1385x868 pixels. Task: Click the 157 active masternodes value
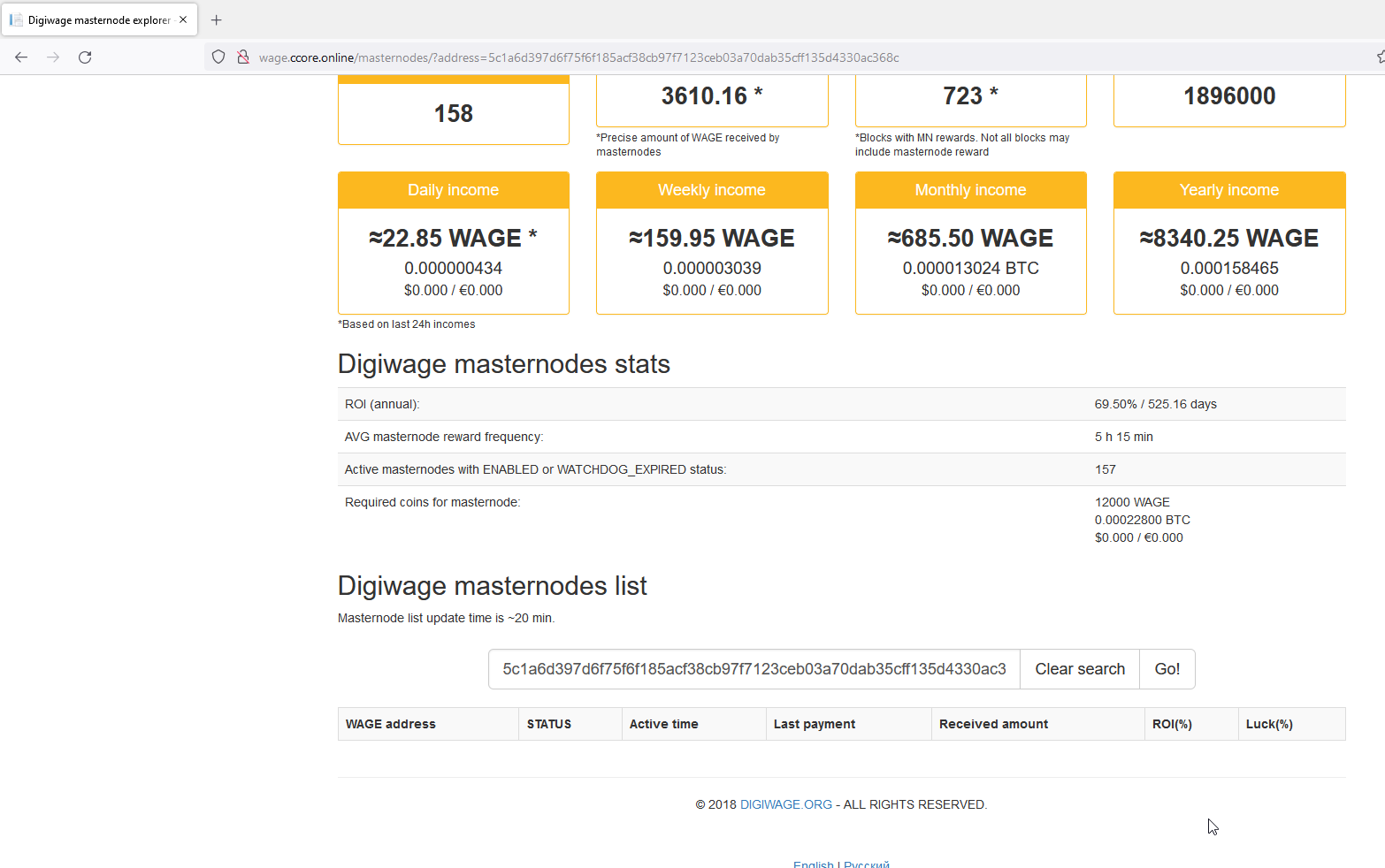coord(1106,469)
